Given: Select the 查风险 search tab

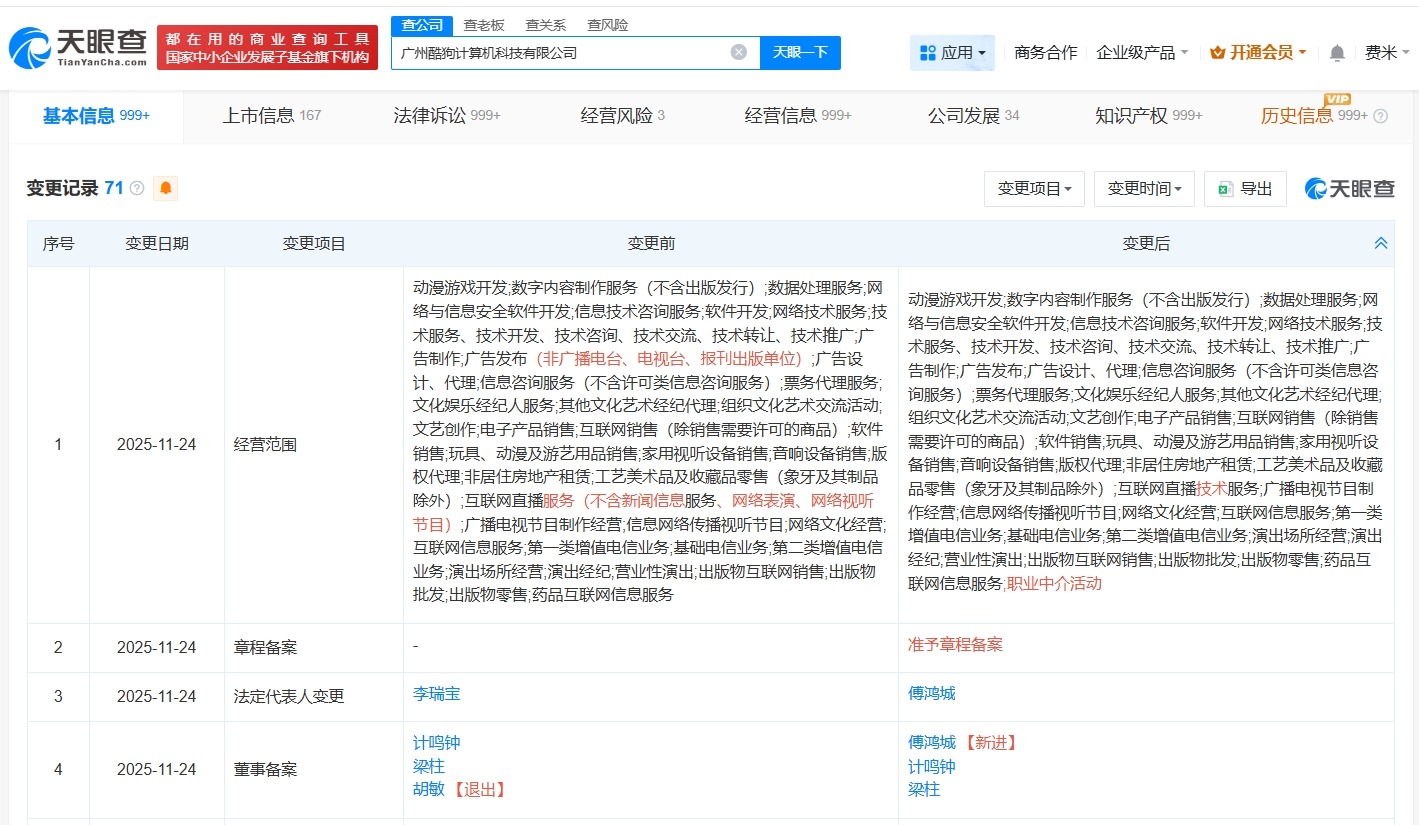Looking at the screenshot, I should click(607, 24).
